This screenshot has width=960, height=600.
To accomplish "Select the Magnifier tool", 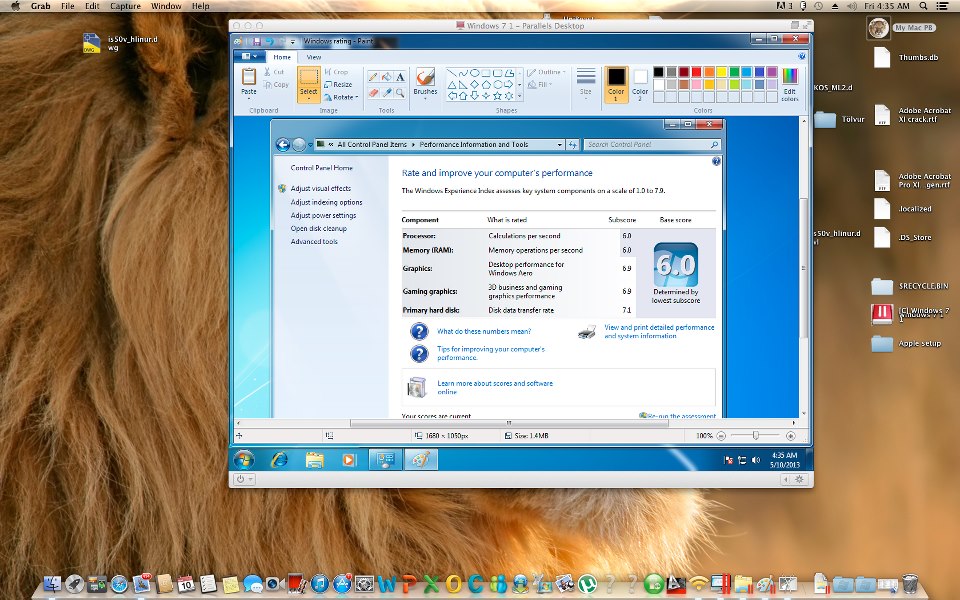I will click(400, 92).
